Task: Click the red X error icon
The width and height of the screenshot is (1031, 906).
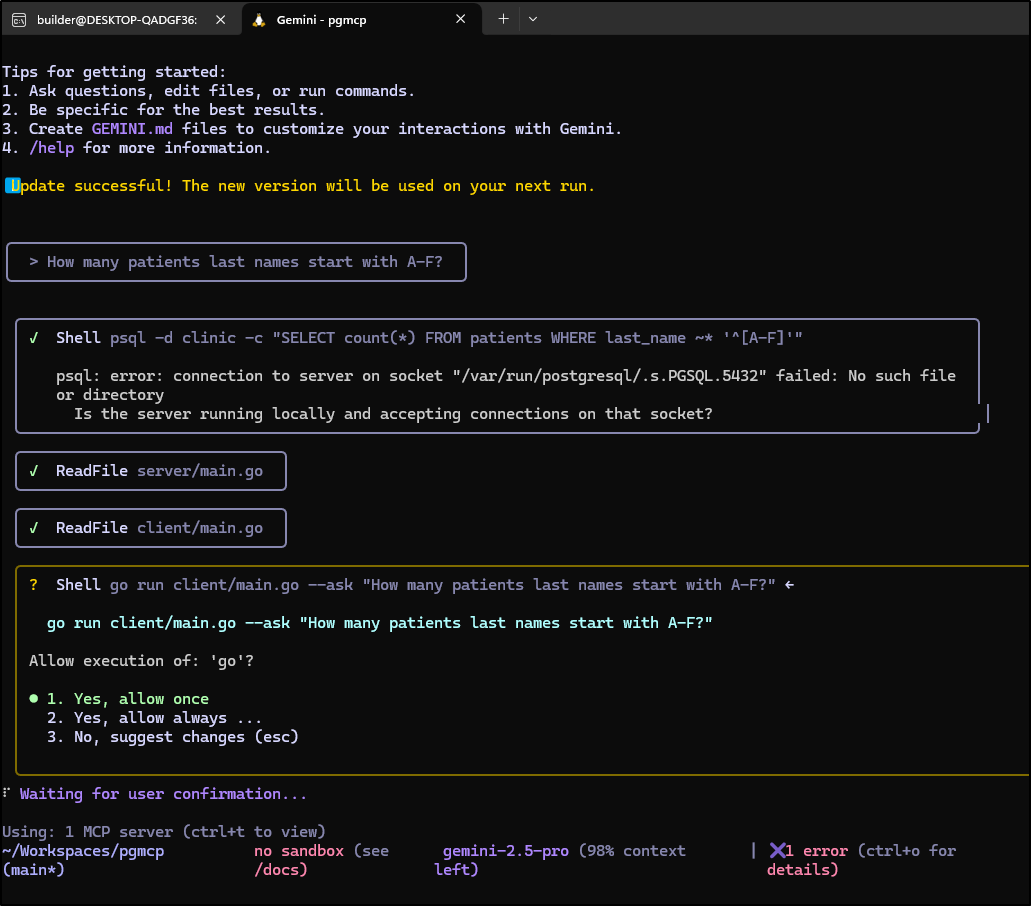Action: click(777, 851)
